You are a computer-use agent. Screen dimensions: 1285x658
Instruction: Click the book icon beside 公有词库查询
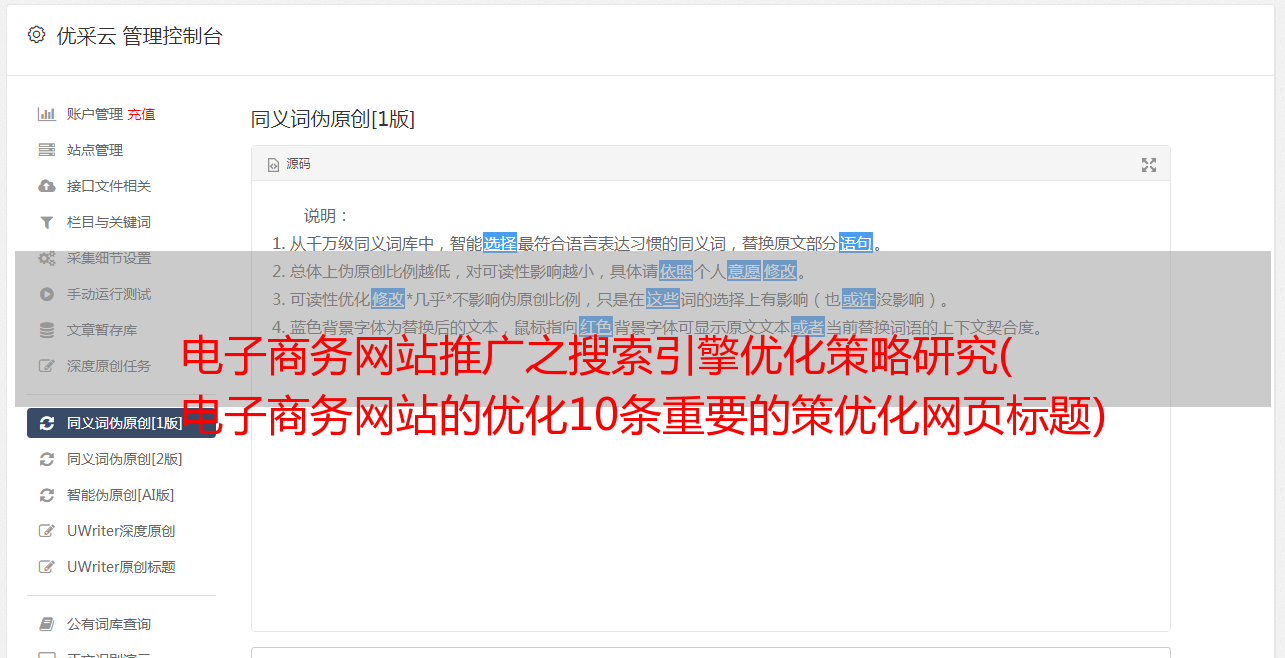[x=46, y=624]
